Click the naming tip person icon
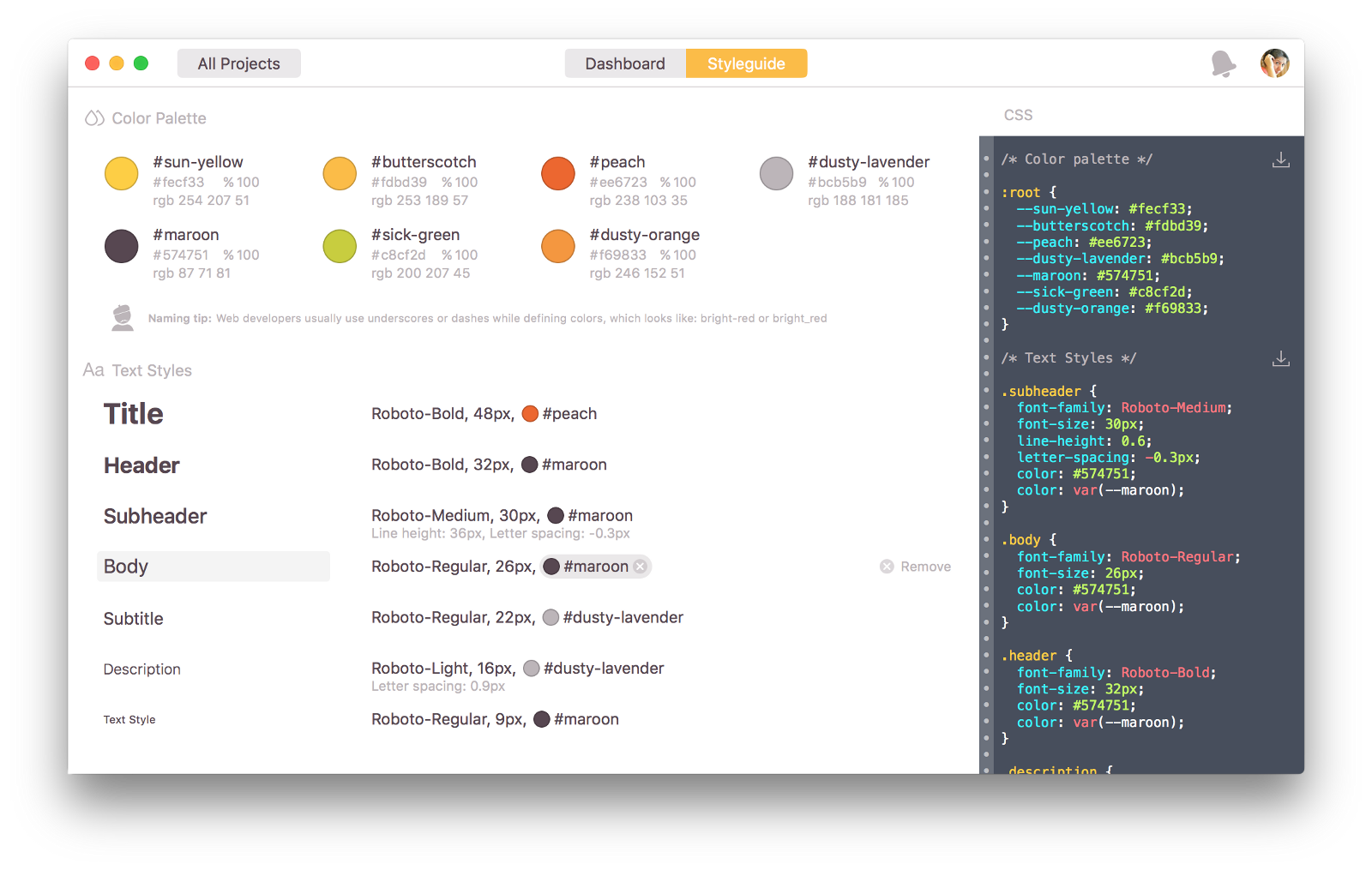The width and height of the screenshot is (1372, 870). click(x=121, y=317)
